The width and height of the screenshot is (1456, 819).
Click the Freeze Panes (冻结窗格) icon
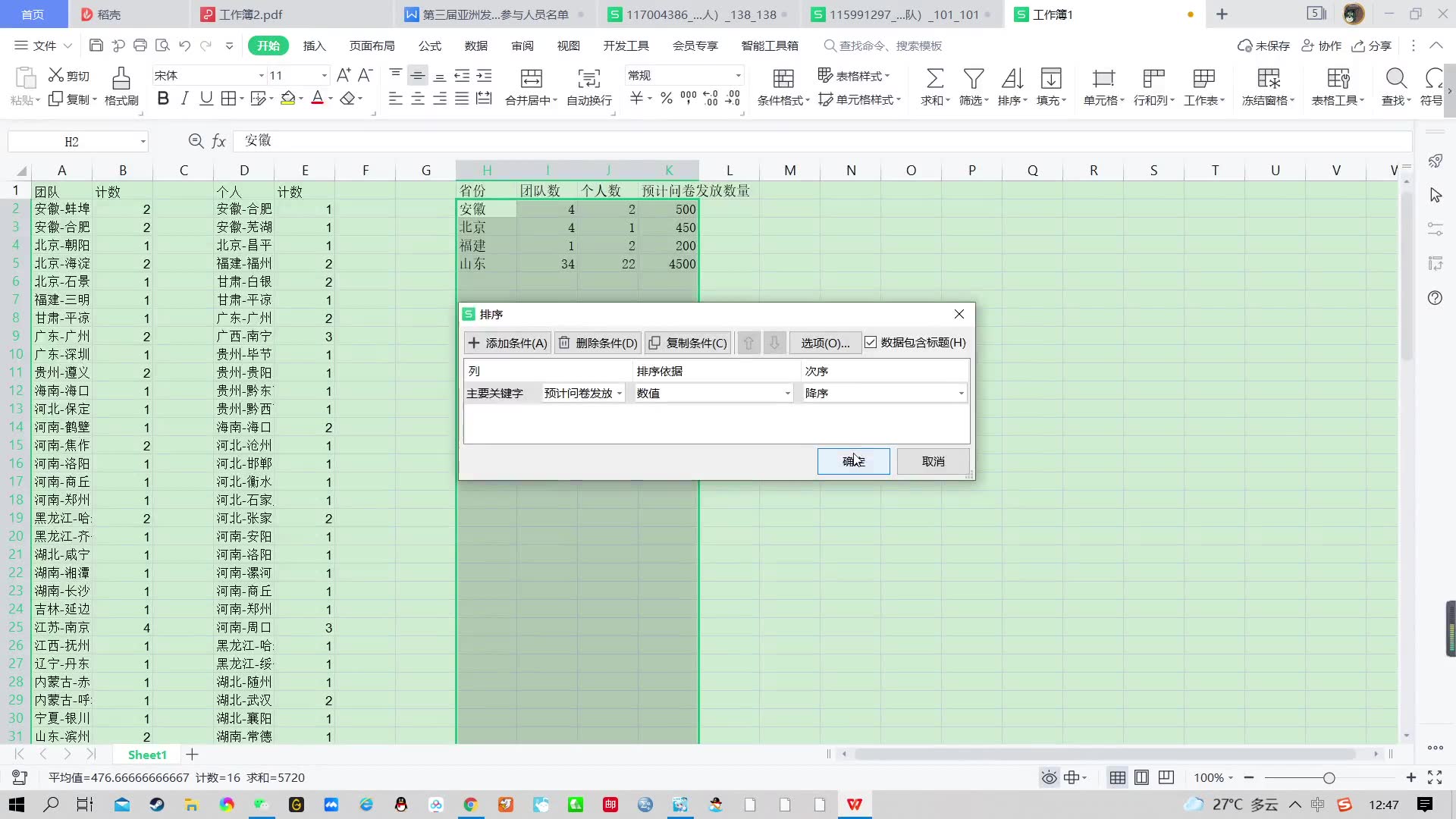click(x=1268, y=78)
